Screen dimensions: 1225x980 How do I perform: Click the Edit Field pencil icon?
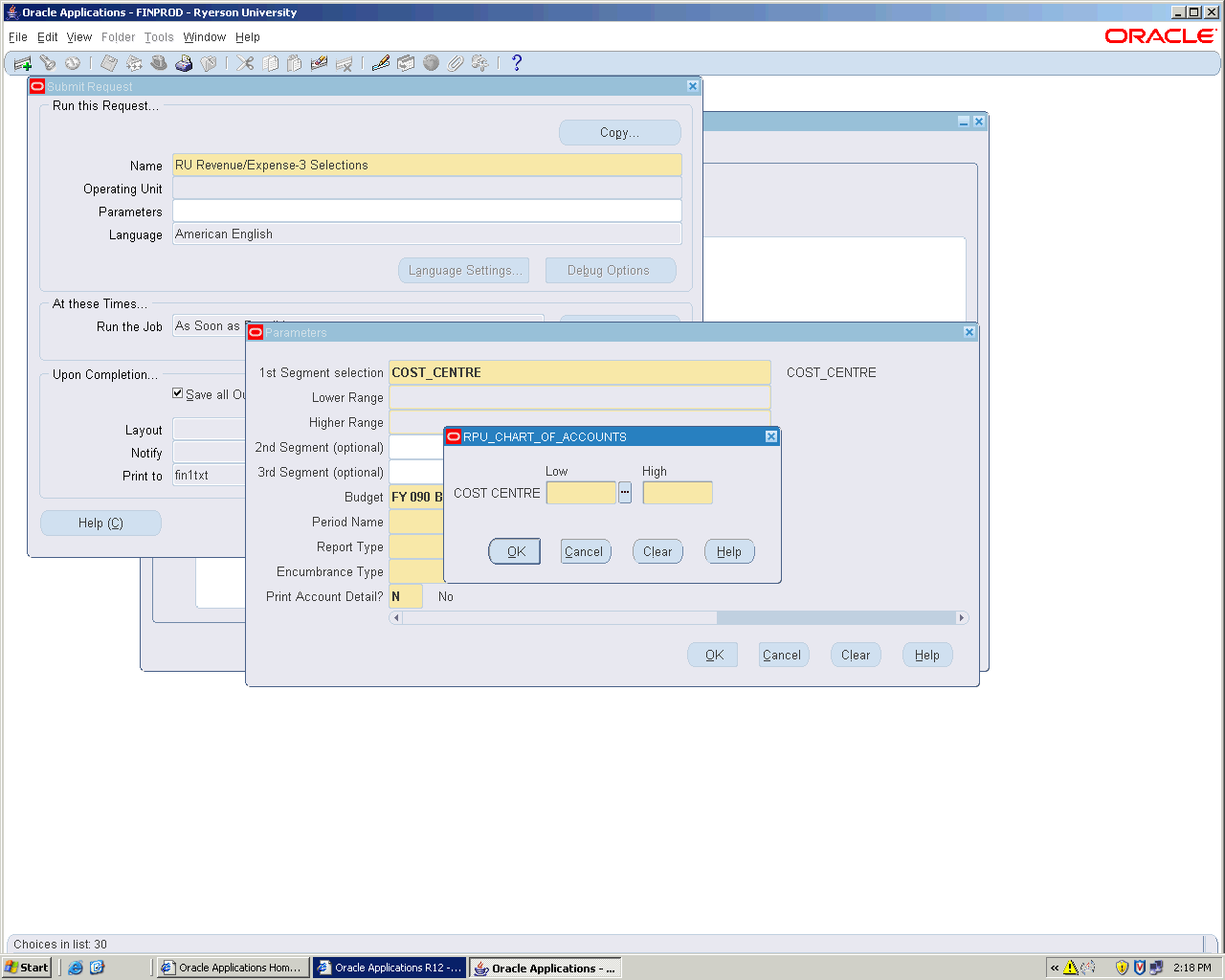click(x=381, y=63)
